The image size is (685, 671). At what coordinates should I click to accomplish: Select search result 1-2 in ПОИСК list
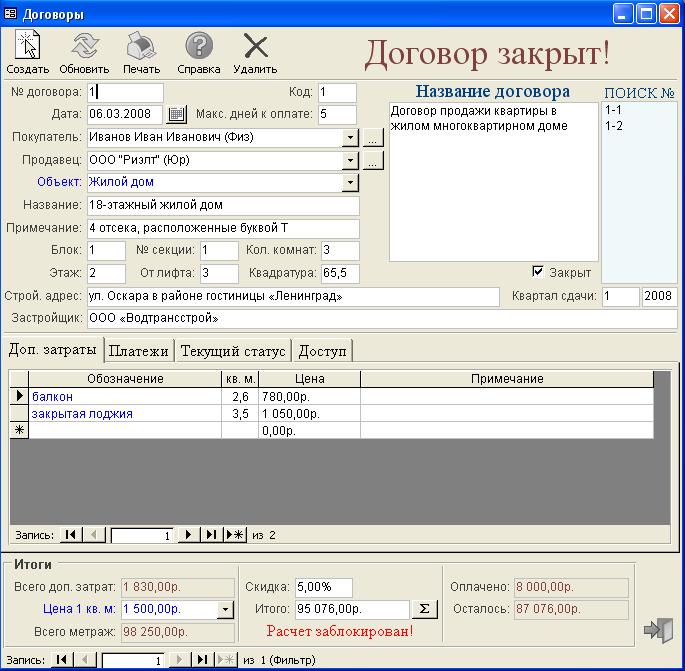pyautogui.click(x=613, y=126)
